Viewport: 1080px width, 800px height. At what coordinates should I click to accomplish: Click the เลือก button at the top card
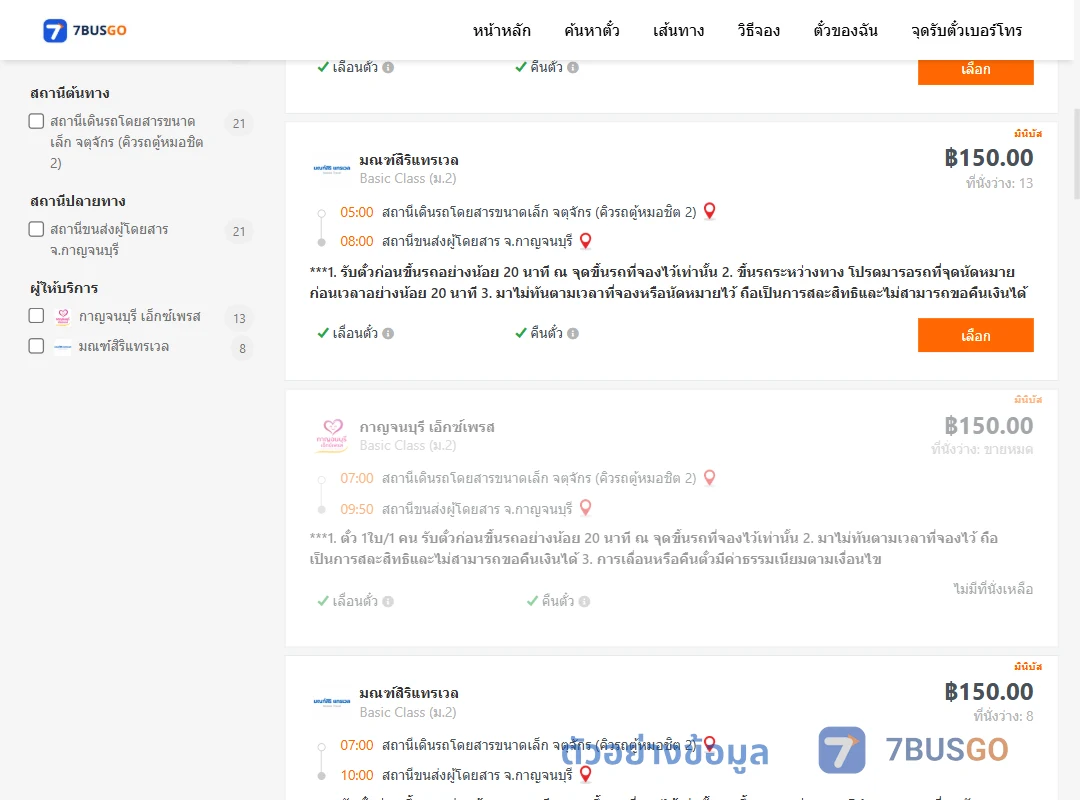point(975,70)
